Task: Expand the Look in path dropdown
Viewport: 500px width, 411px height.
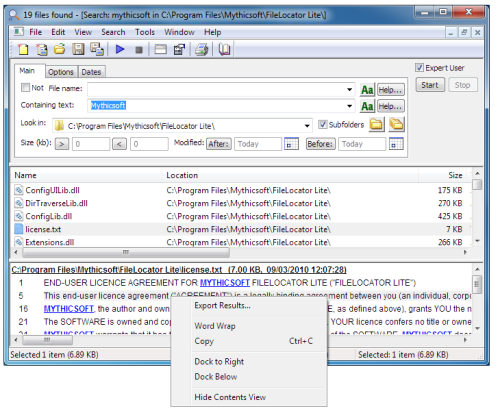Action: click(x=307, y=126)
